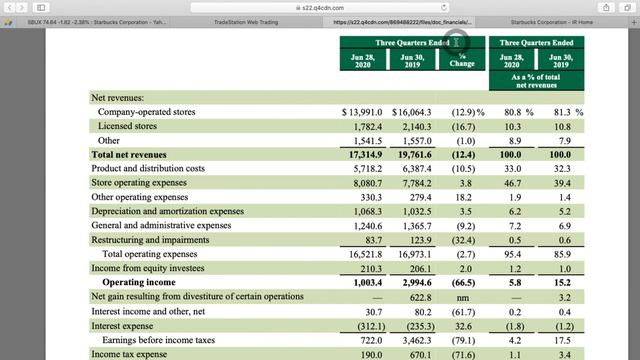
Task: Click the $ 13,991.0 value
Action: click(x=362, y=112)
